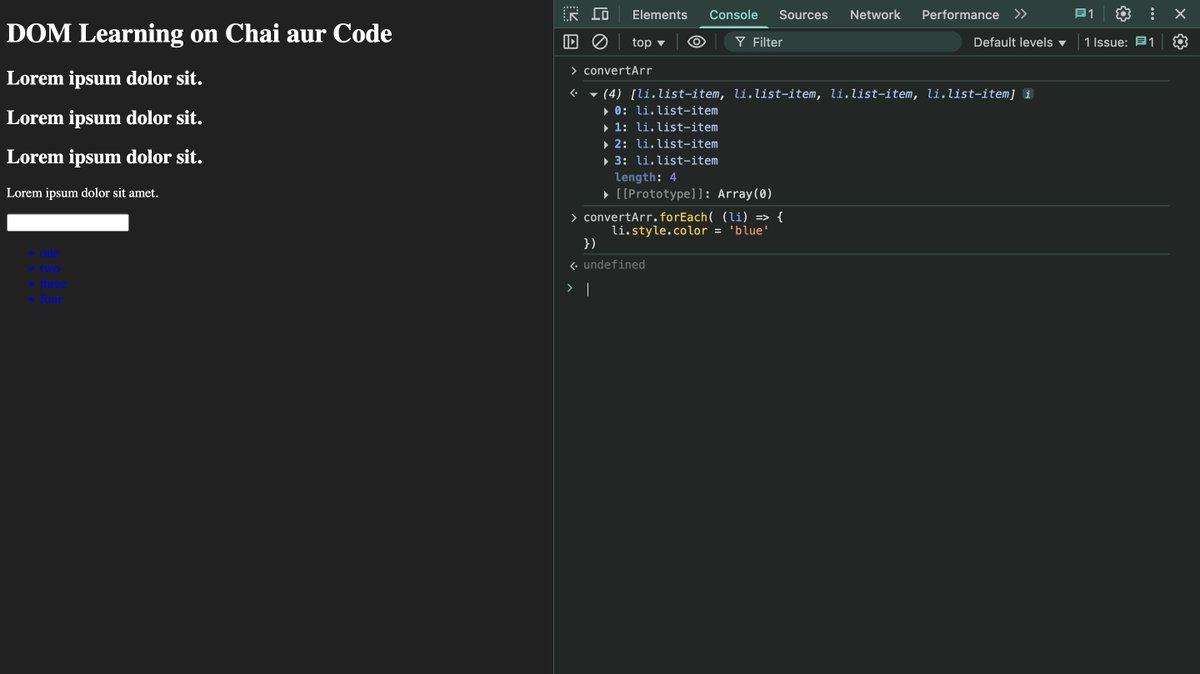
Task: Select the Console tab
Action: click(733, 14)
